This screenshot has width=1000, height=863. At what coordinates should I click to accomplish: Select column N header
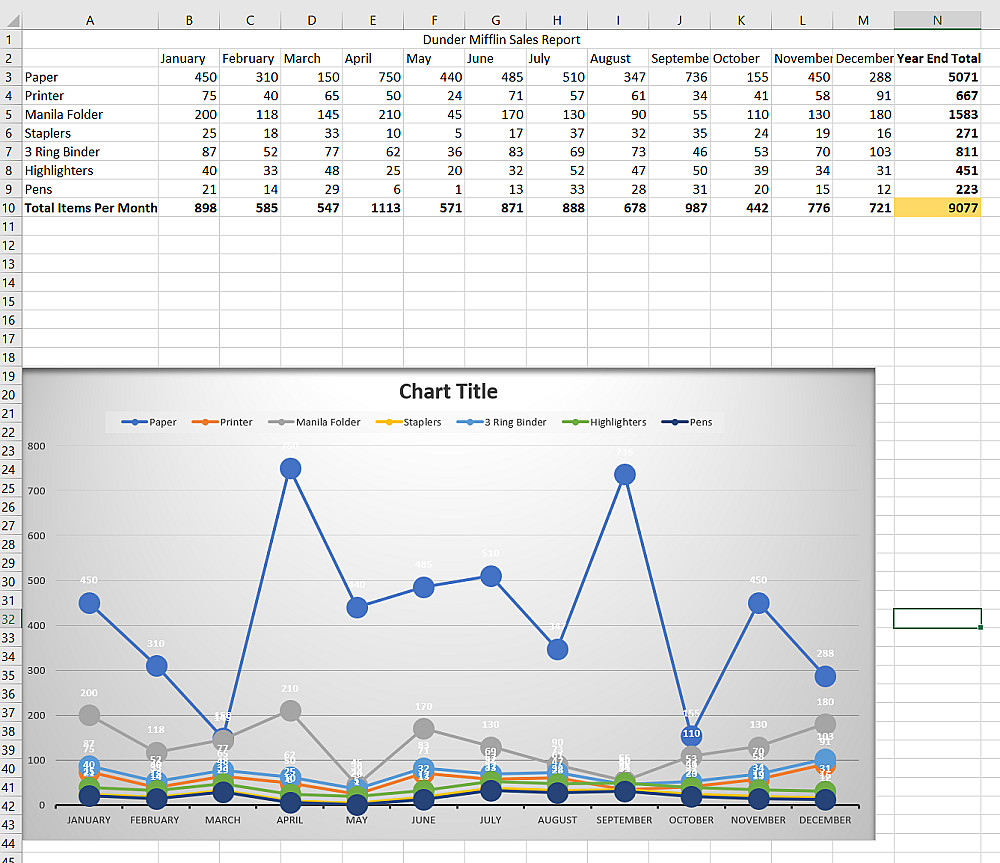tap(937, 20)
